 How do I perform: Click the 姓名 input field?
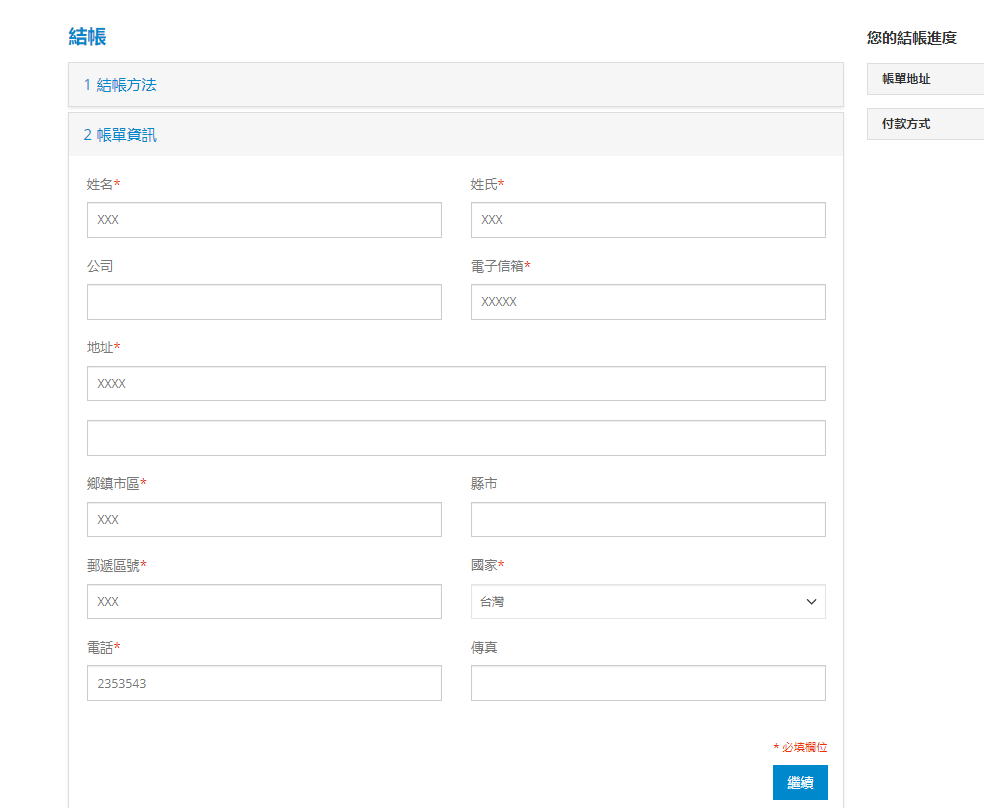[264, 220]
